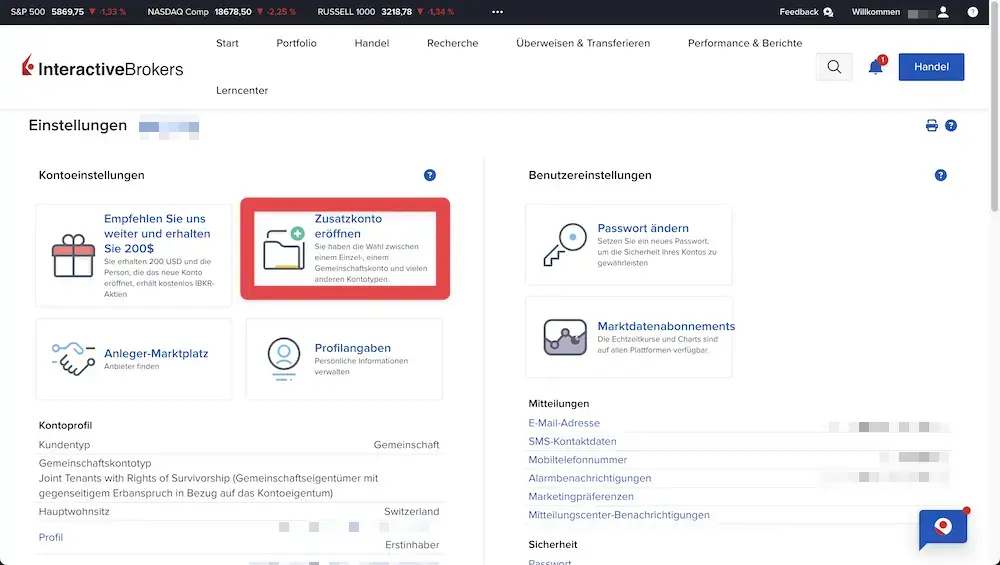The image size is (1000, 565).
Task: Open the Benutzereinstellungen help question mark
Action: [x=941, y=175]
